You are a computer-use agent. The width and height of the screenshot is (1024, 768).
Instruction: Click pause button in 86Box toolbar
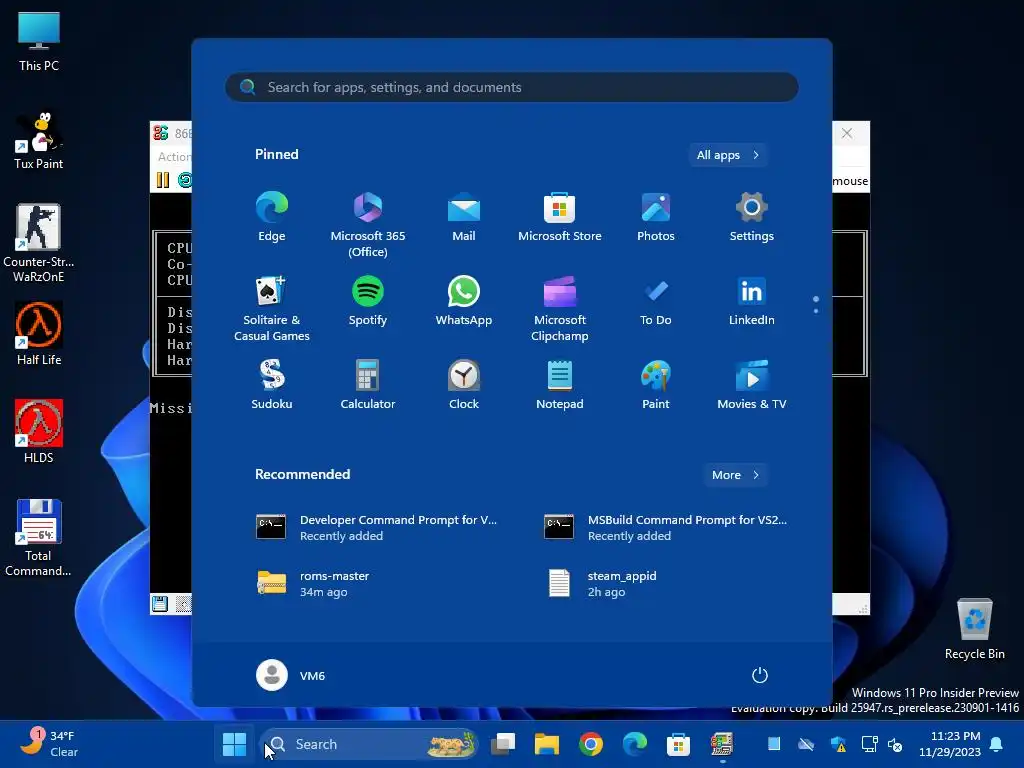(163, 180)
